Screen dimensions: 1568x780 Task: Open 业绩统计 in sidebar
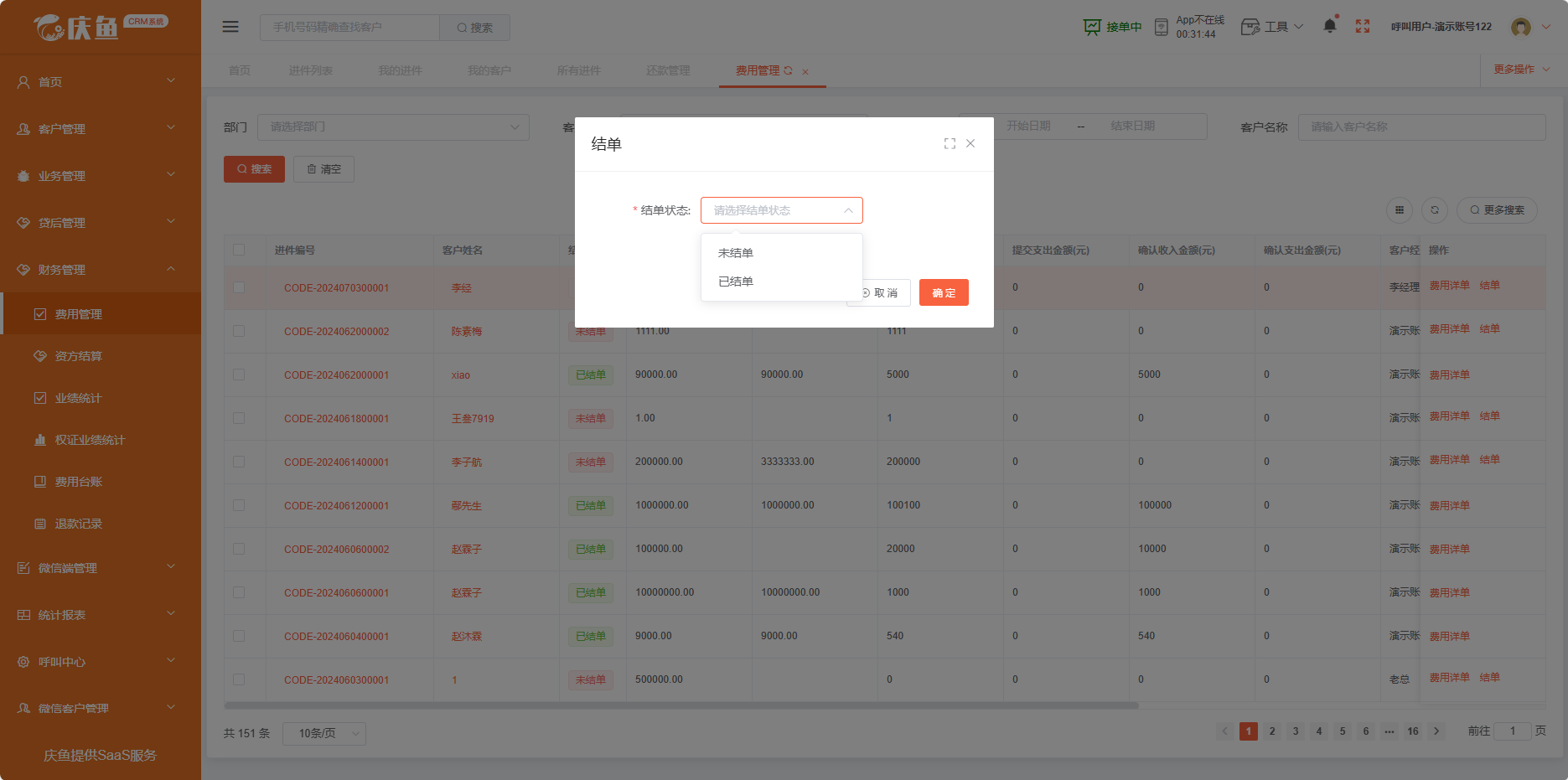(x=101, y=398)
